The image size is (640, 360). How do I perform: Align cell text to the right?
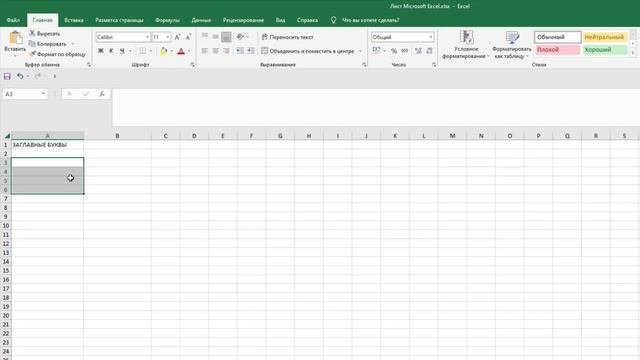tap(226, 51)
